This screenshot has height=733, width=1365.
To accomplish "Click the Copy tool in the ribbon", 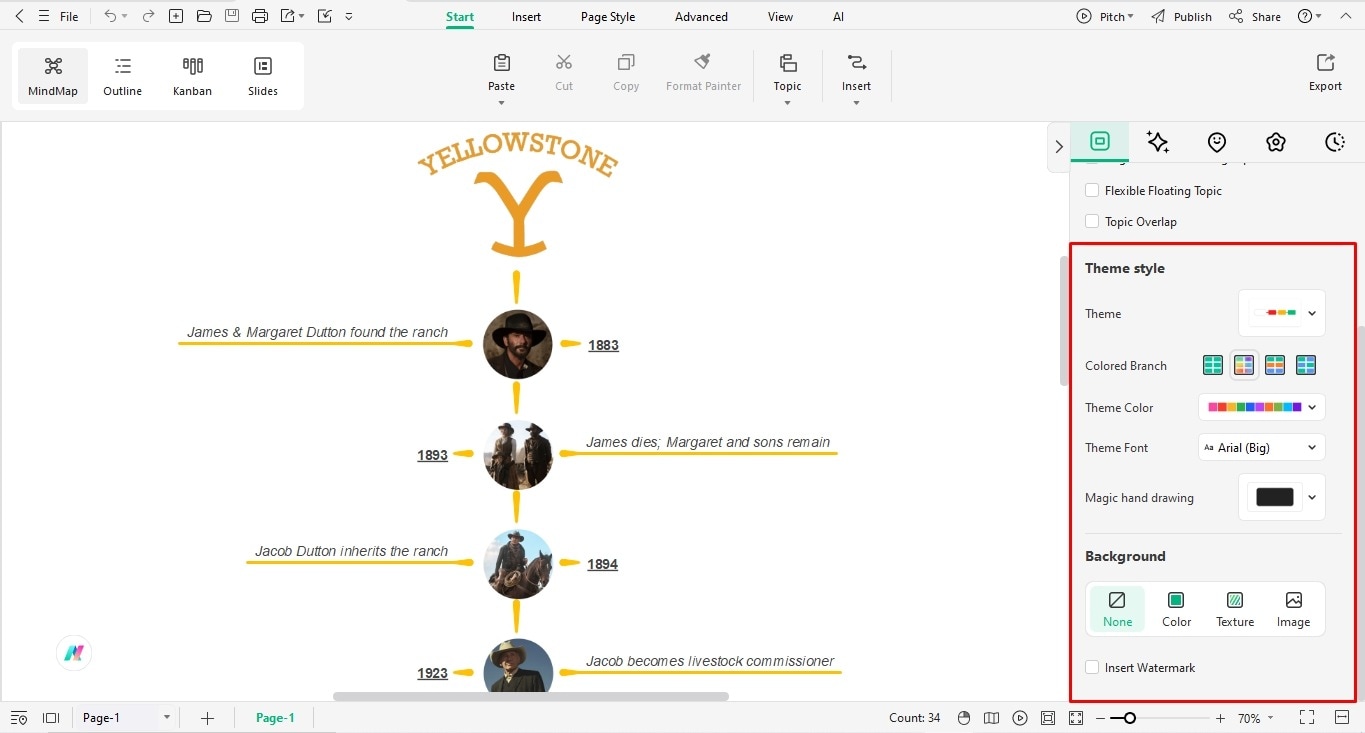I will point(626,72).
